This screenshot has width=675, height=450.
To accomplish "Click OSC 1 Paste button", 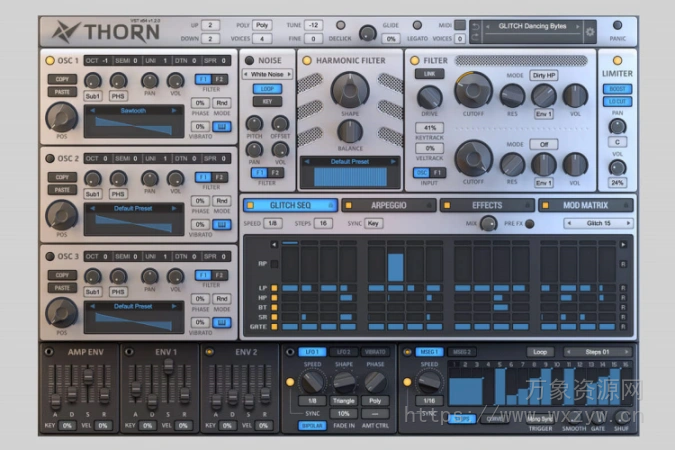I will pos(62,92).
